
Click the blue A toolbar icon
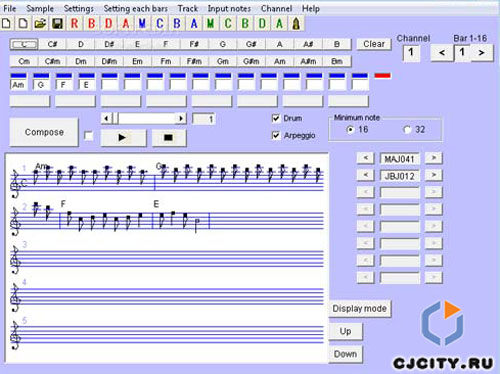point(194,24)
